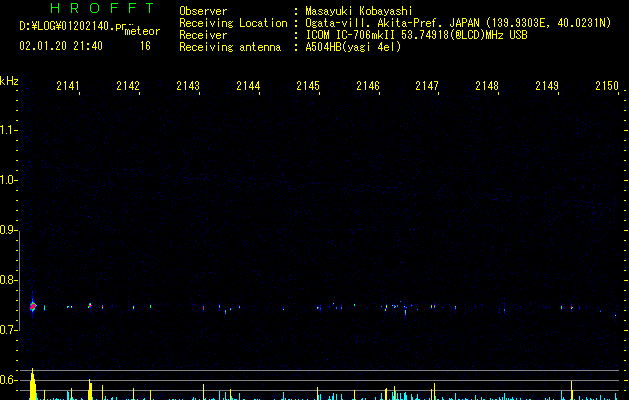Click frequency axis label 0.9

9,230
